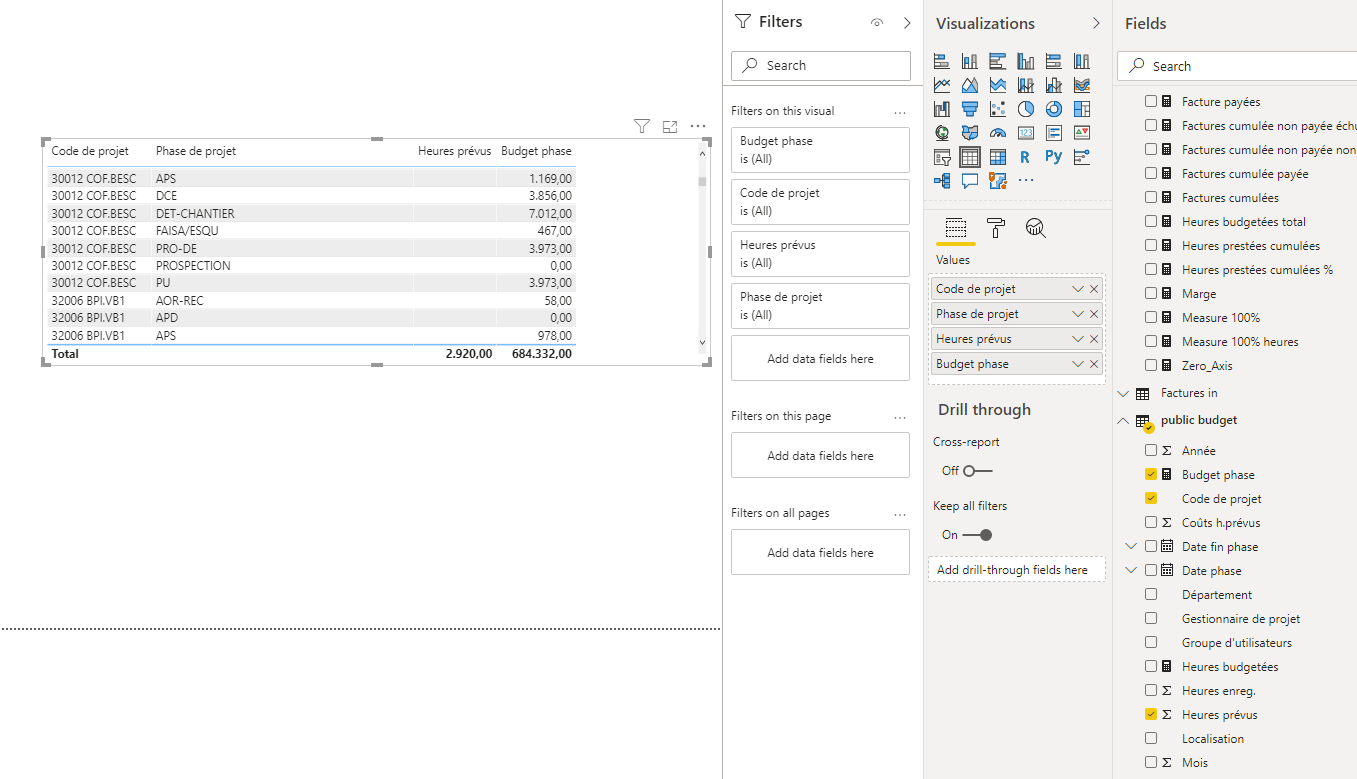Uncheck the Budget phase field checkbox
This screenshot has width=1357, height=779.
(x=1151, y=475)
